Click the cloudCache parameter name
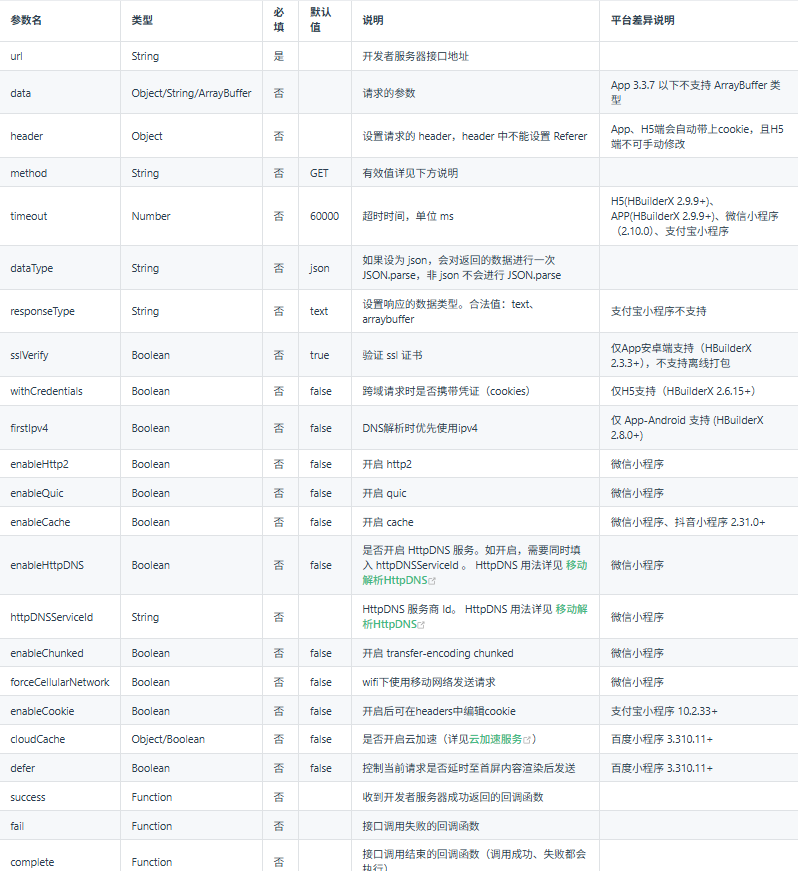This screenshot has width=798, height=871. [x=37, y=739]
